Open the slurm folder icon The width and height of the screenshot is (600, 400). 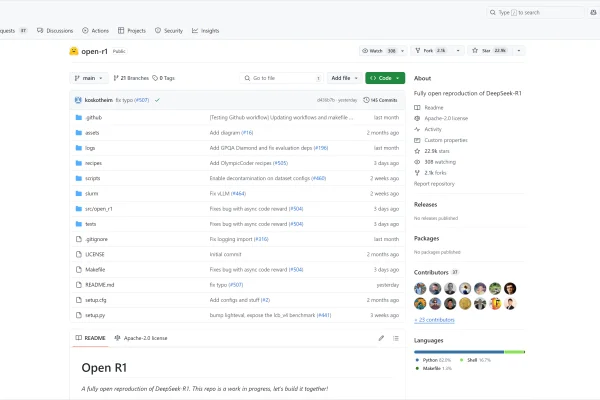pos(79,194)
